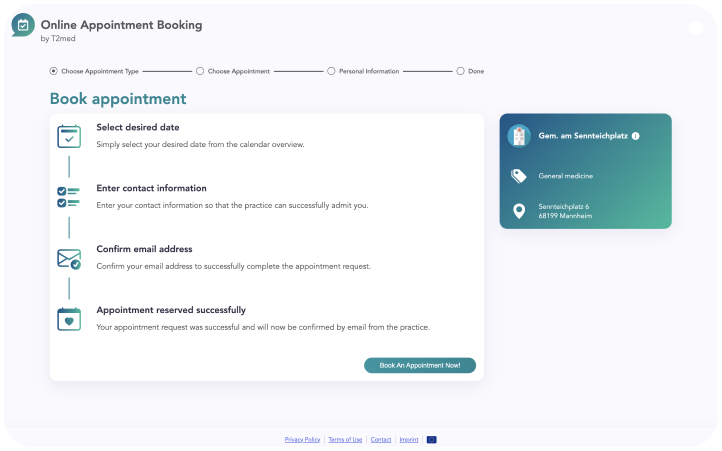Screen dimensions: 722x451
Task: Click the Online Appointment Booking title
Action: pos(122,25)
